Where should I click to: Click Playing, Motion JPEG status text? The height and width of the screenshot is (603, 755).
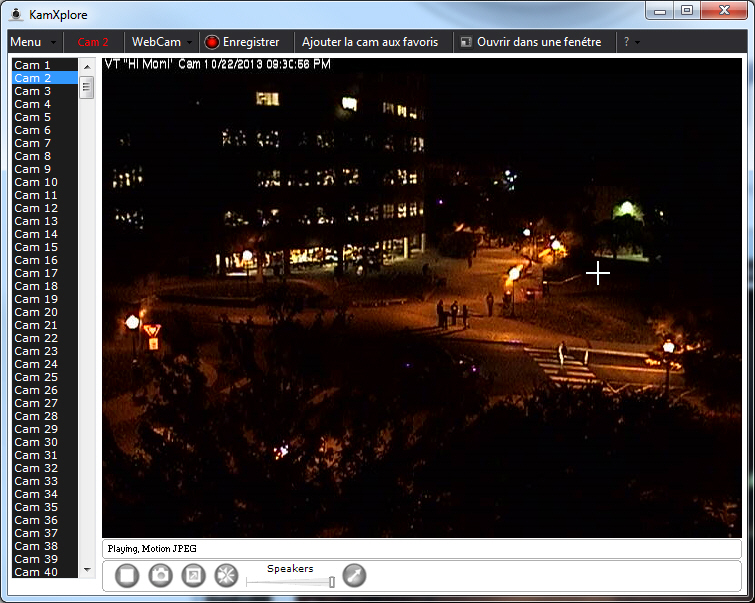152,549
